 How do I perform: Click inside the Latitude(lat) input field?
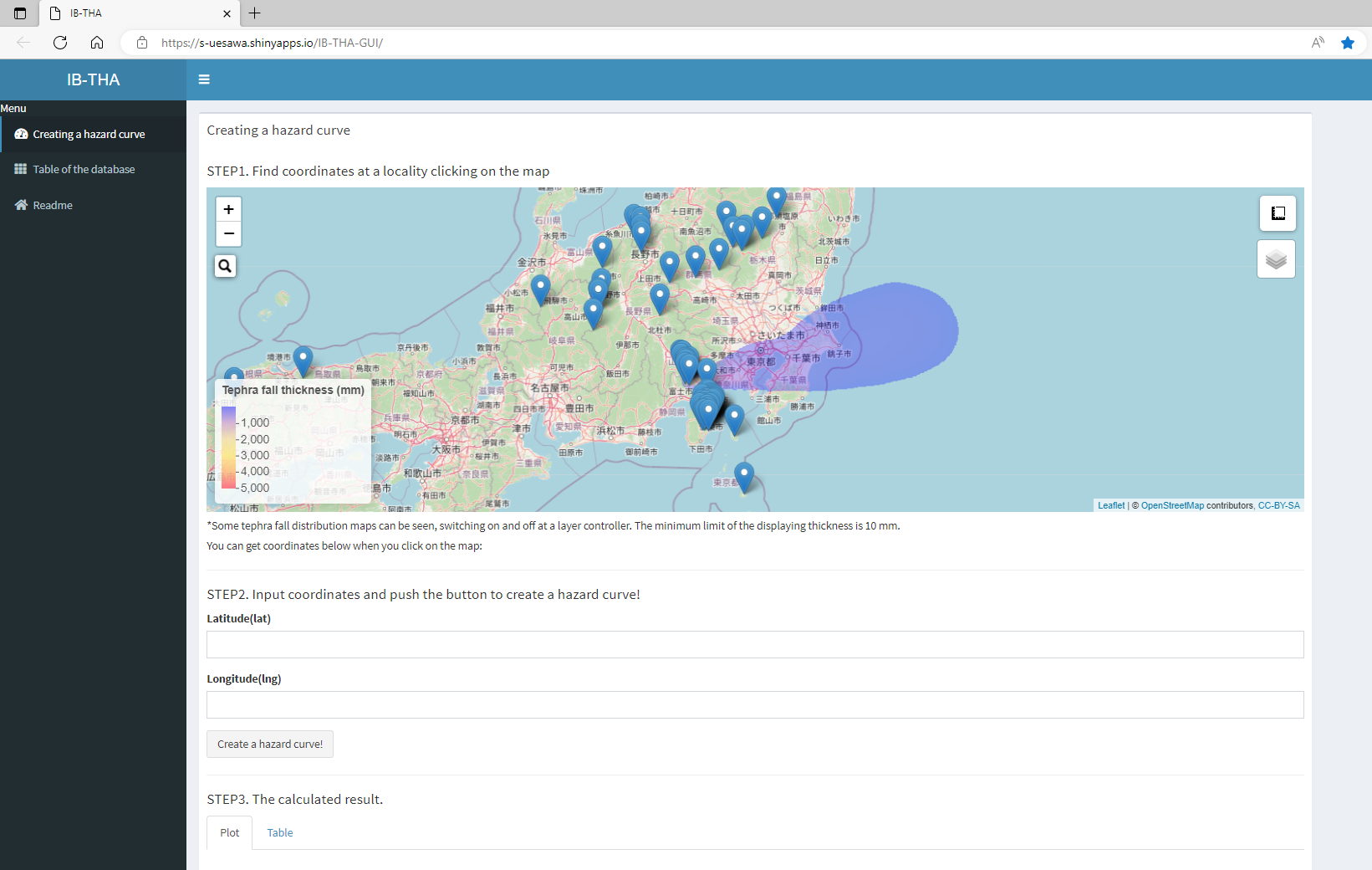tap(754, 644)
